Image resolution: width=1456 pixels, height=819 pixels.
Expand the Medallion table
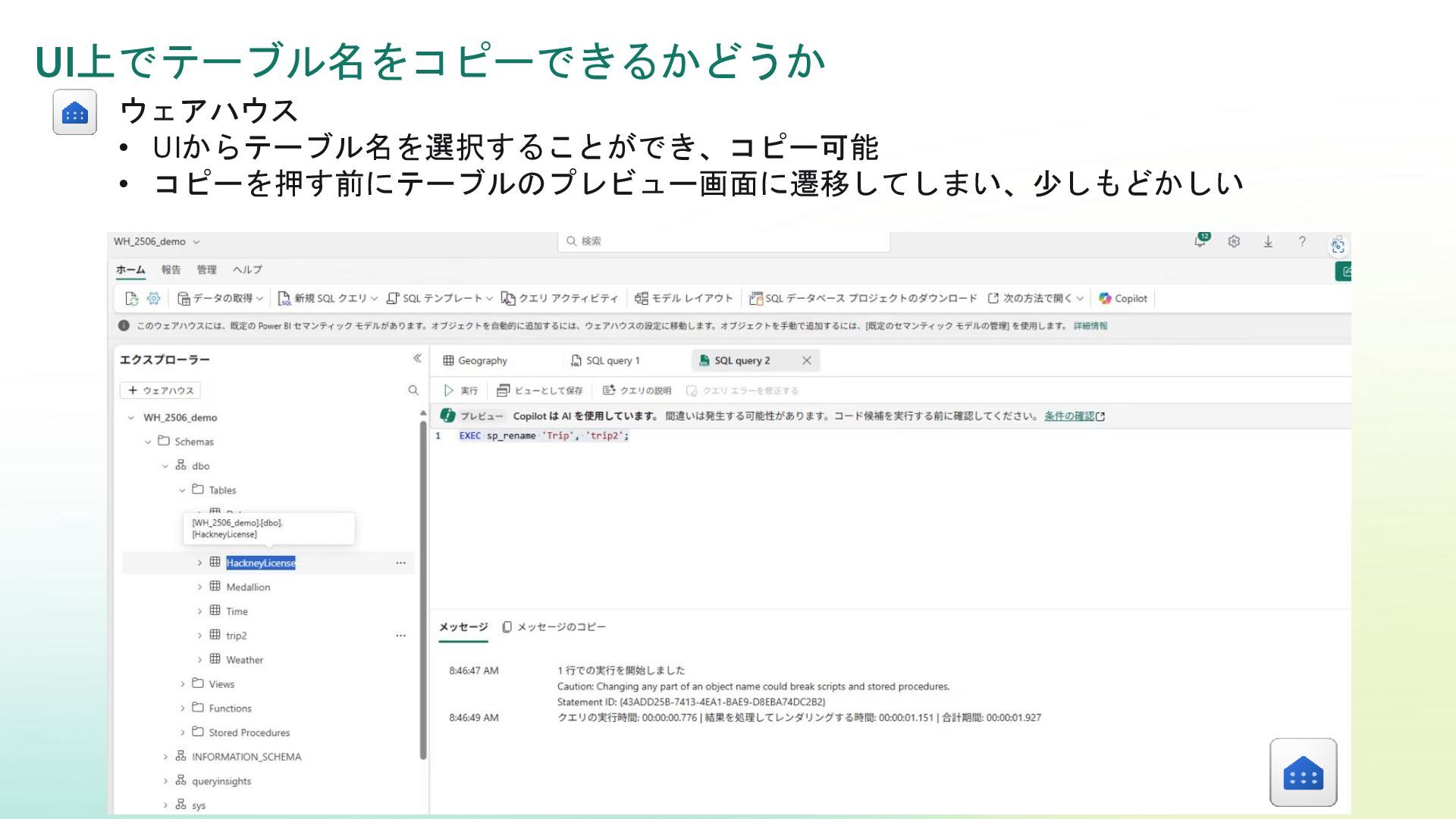point(199,587)
